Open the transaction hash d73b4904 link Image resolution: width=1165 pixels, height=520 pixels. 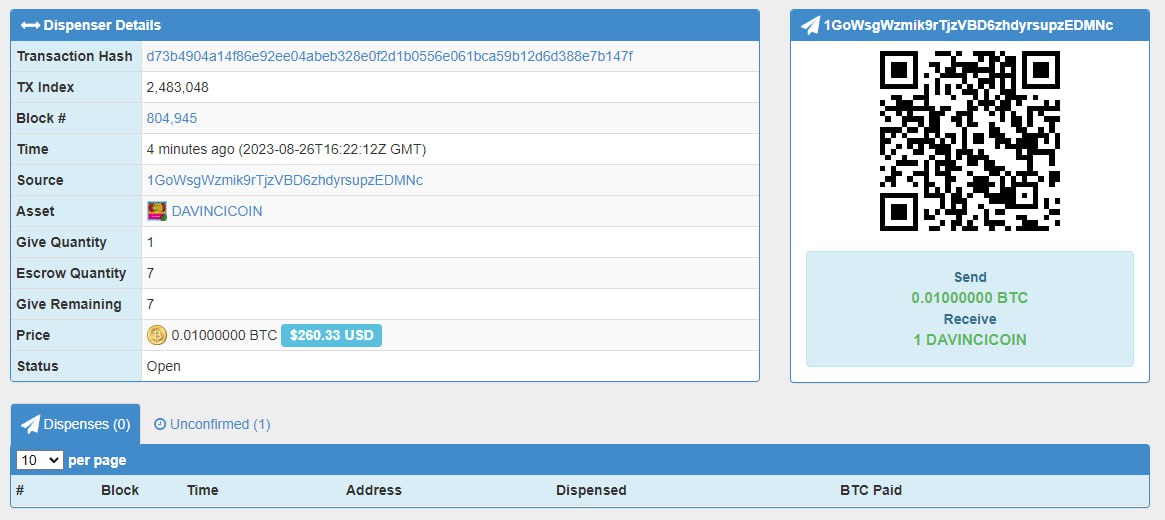coord(389,56)
